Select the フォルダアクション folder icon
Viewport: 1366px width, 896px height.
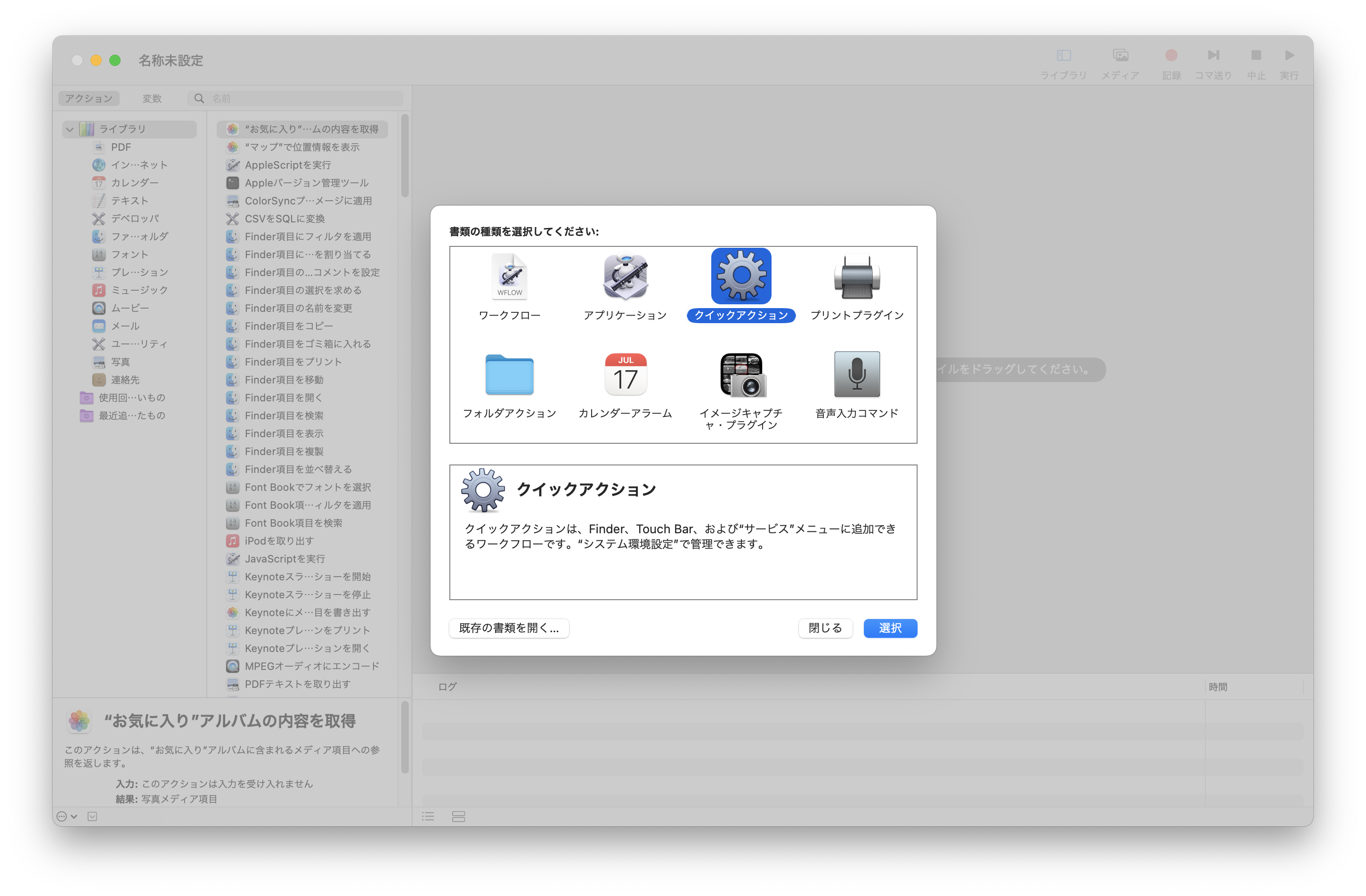[x=510, y=375]
